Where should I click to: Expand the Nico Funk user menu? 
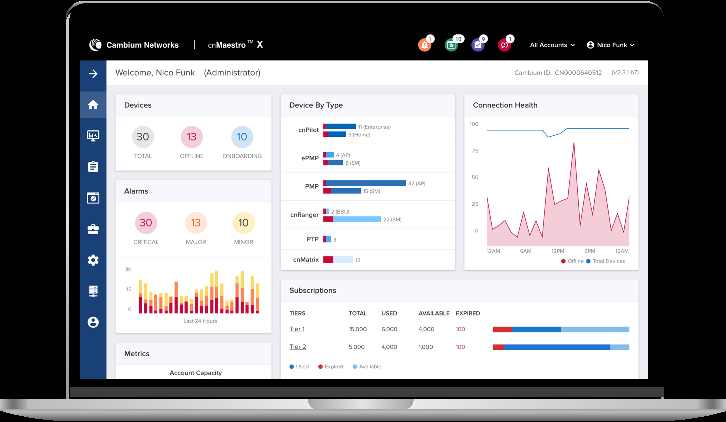[x=610, y=45]
